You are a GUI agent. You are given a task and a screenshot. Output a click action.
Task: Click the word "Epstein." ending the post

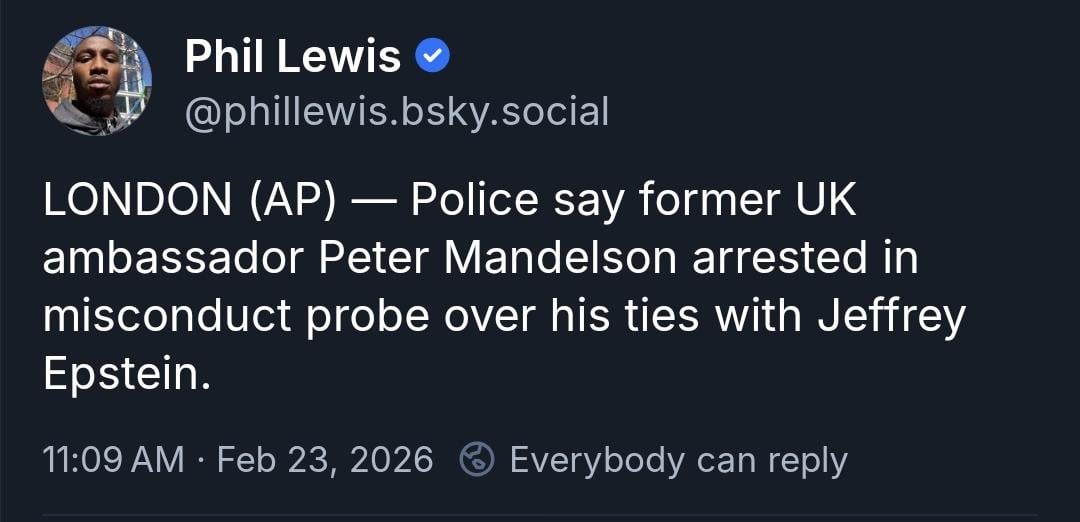coord(127,374)
